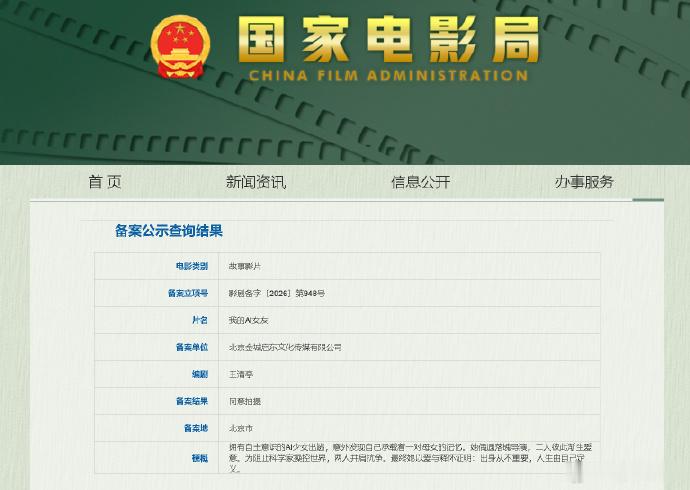
Task: Click the 同意拍摄 result value
Action: tap(245, 402)
